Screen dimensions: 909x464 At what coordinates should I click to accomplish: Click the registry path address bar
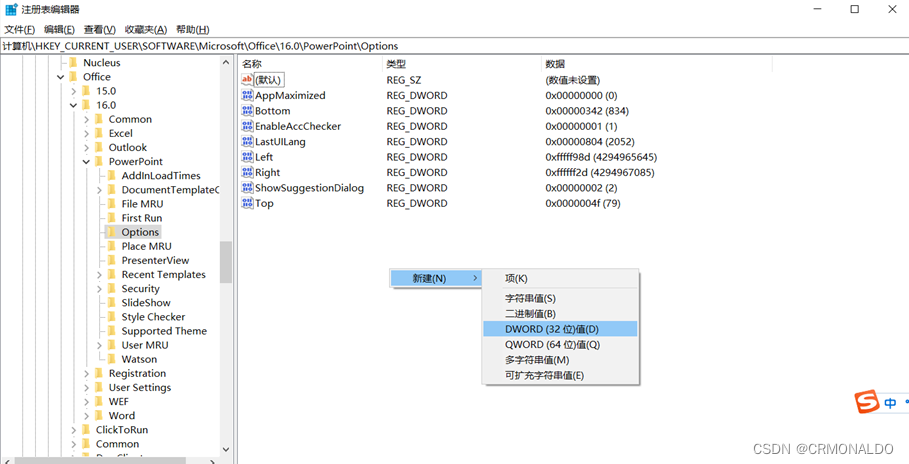454,46
